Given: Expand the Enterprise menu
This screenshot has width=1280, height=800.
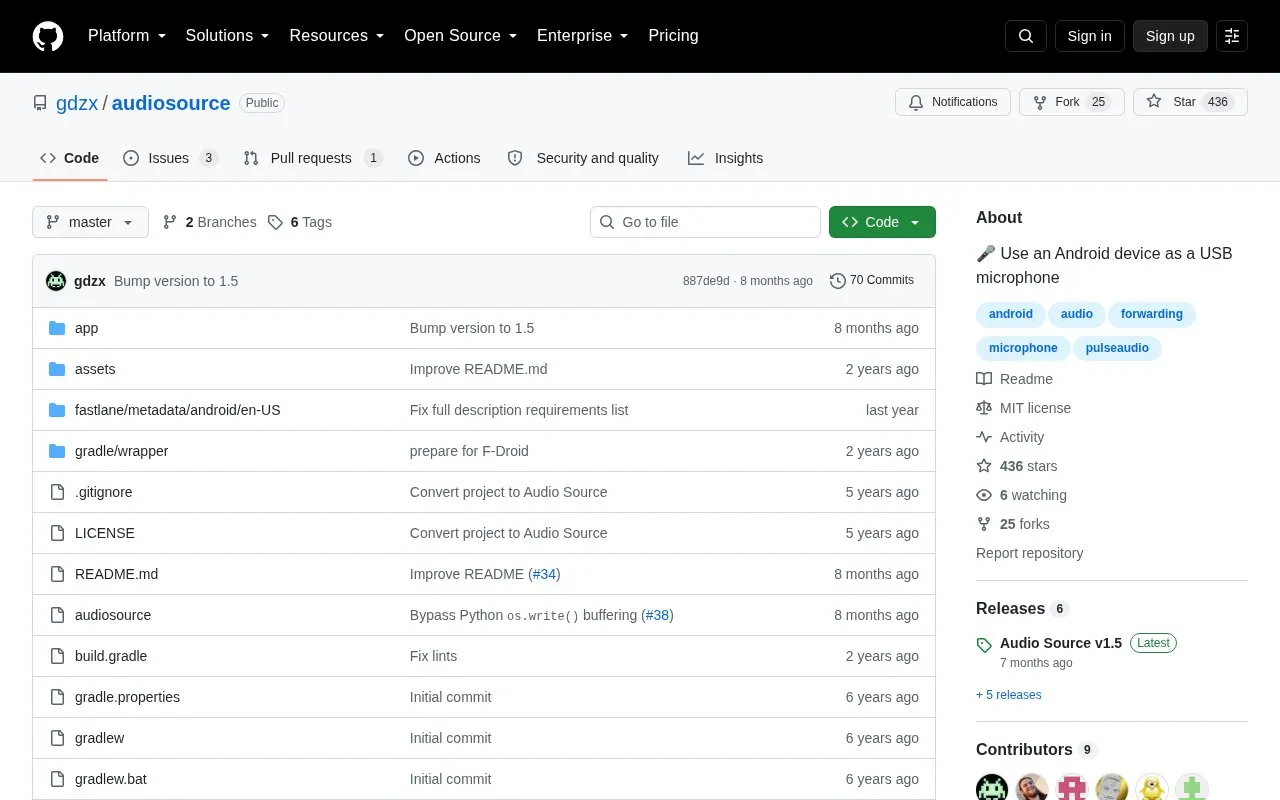Looking at the screenshot, I should (583, 36).
